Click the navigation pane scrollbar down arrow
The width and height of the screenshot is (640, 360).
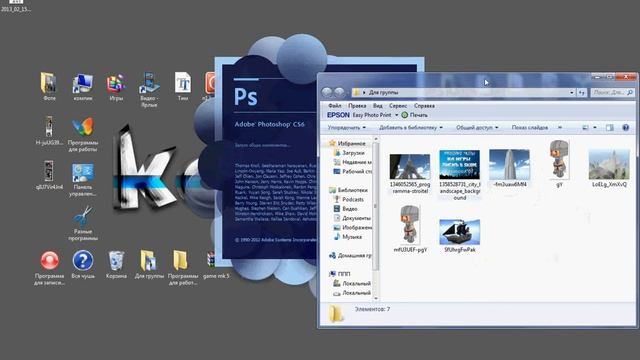point(376,299)
